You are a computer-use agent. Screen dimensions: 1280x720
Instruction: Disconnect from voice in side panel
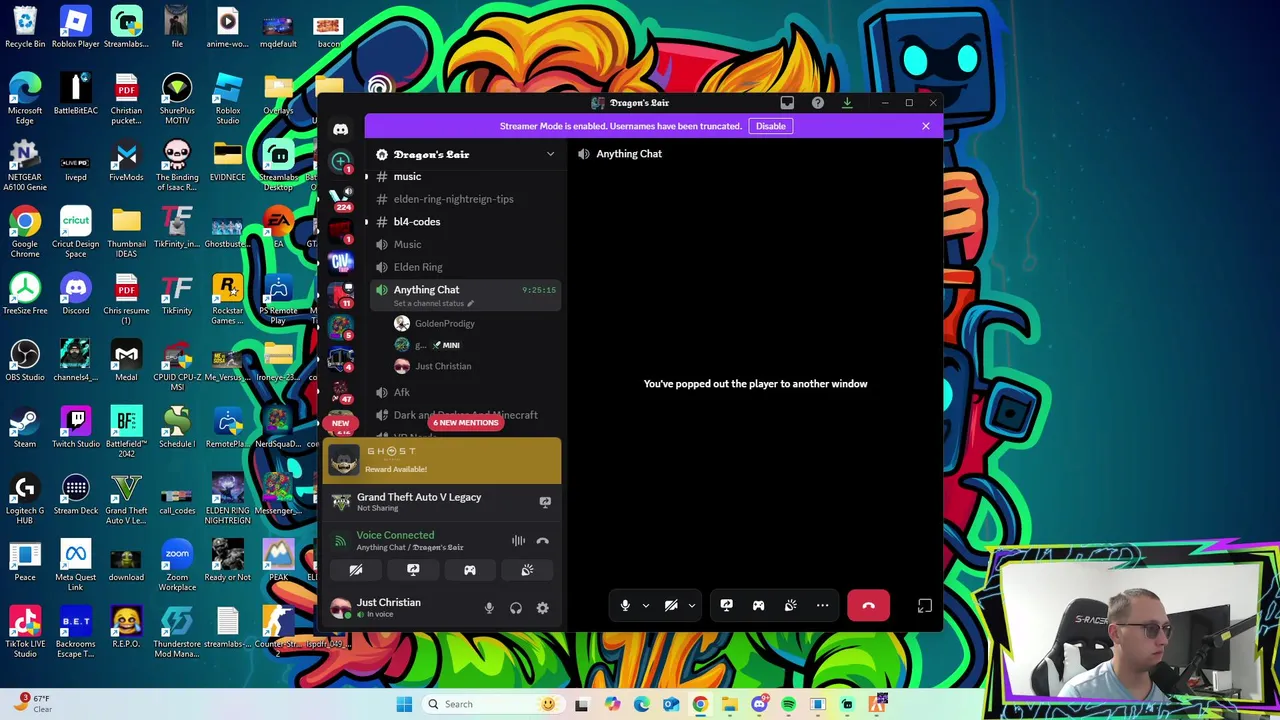tap(542, 541)
